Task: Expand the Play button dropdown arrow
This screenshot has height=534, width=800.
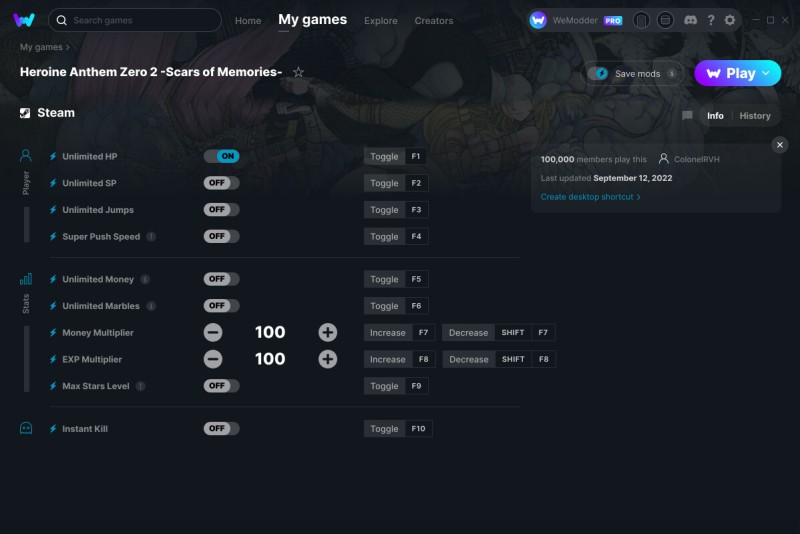Action: pos(767,73)
